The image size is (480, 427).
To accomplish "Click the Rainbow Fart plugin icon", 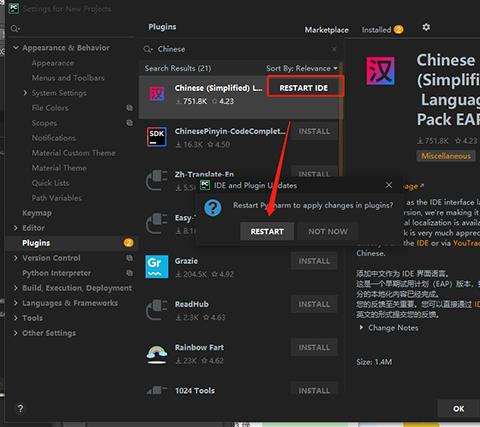I will tap(157, 354).
